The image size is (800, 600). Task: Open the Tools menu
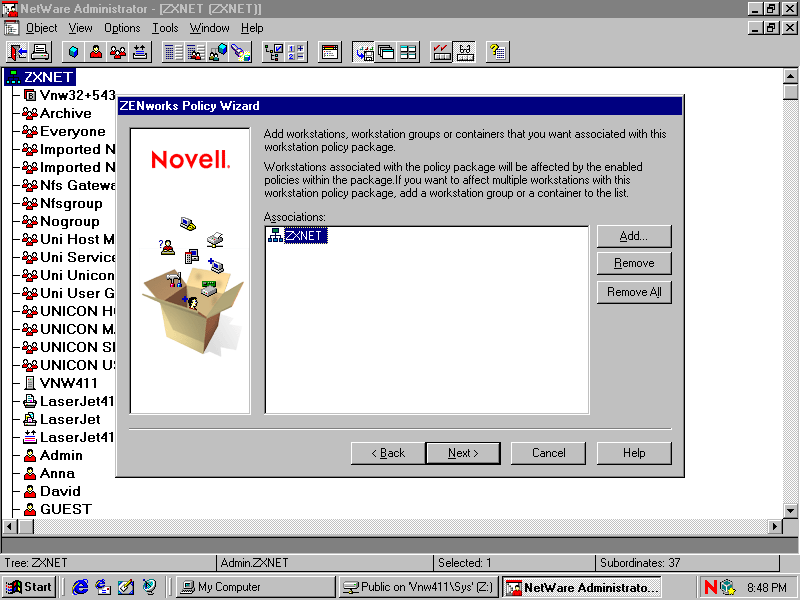(165, 28)
